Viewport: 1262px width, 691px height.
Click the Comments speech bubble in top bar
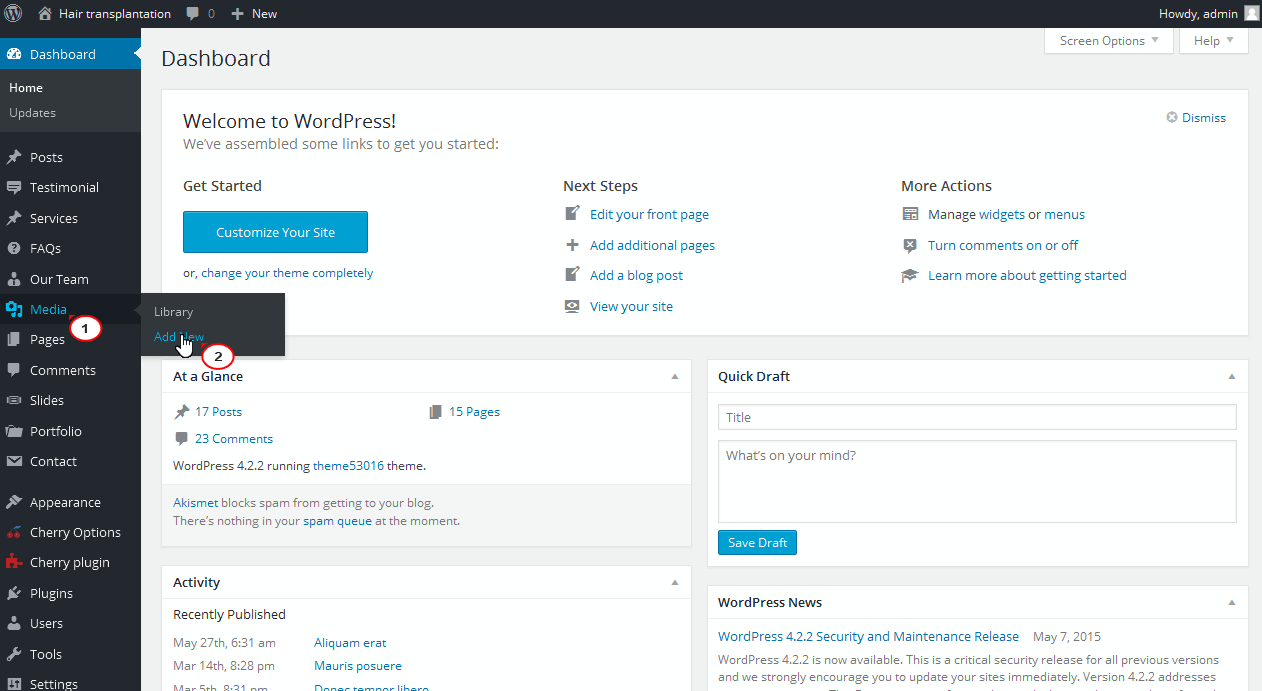(x=191, y=13)
